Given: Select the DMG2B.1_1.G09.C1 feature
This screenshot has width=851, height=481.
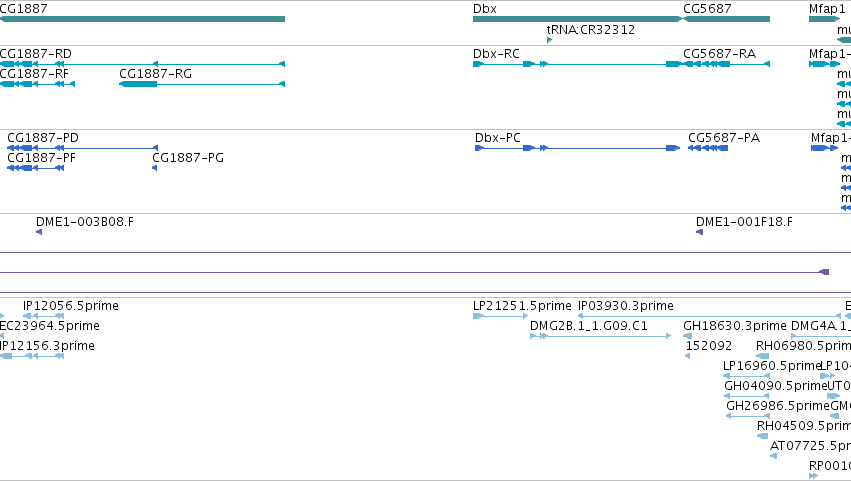Looking at the screenshot, I should [x=601, y=336].
